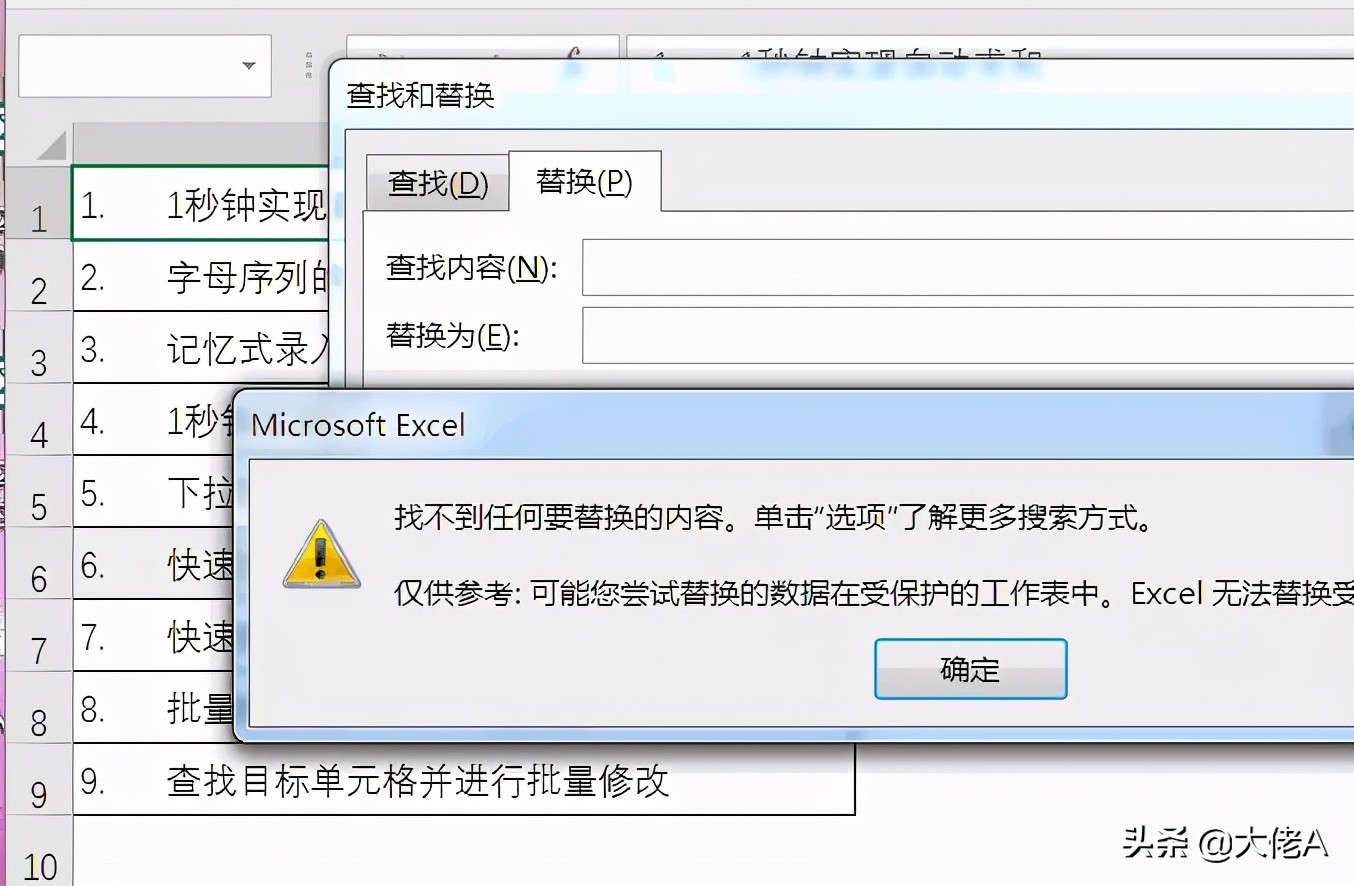Click the yellow warning icon in the alert

click(x=321, y=554)
